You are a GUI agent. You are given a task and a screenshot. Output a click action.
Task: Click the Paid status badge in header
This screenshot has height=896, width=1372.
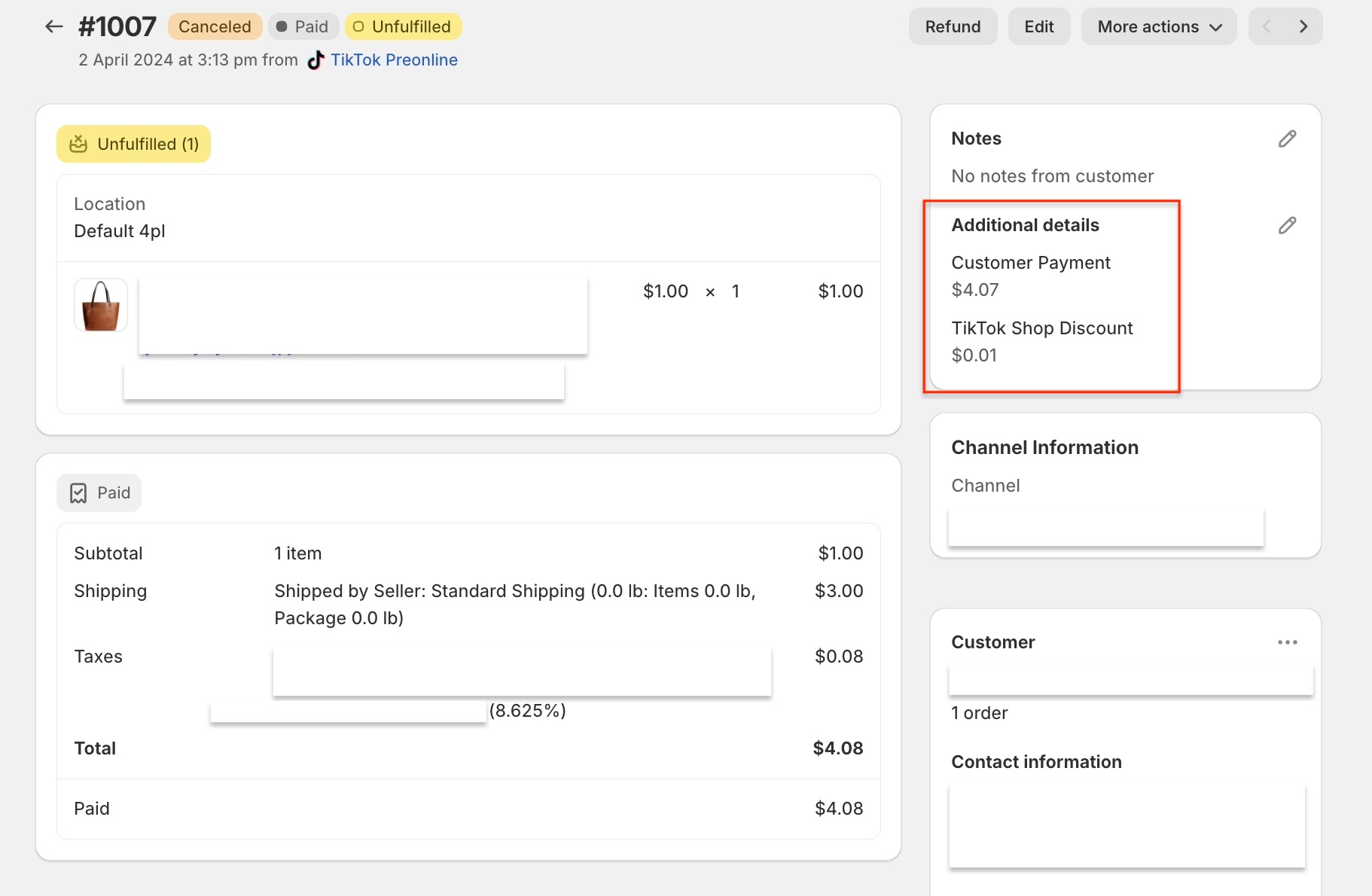click(x=303, y=27)
